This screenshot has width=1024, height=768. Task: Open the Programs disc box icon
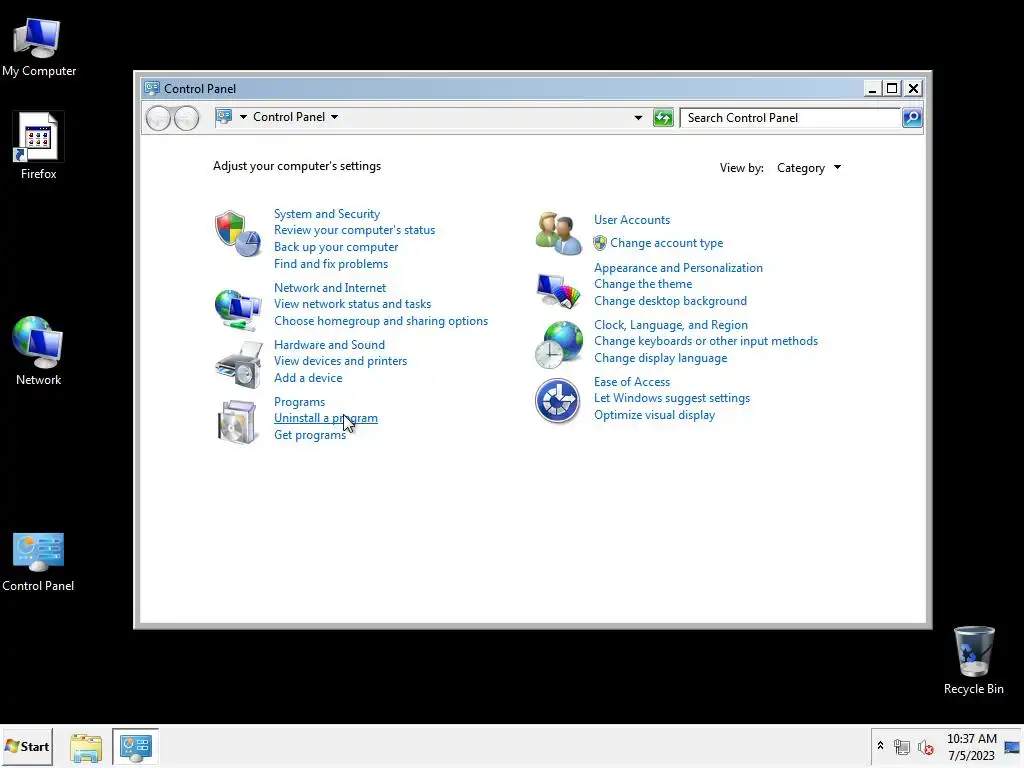[x=236, y=422]
